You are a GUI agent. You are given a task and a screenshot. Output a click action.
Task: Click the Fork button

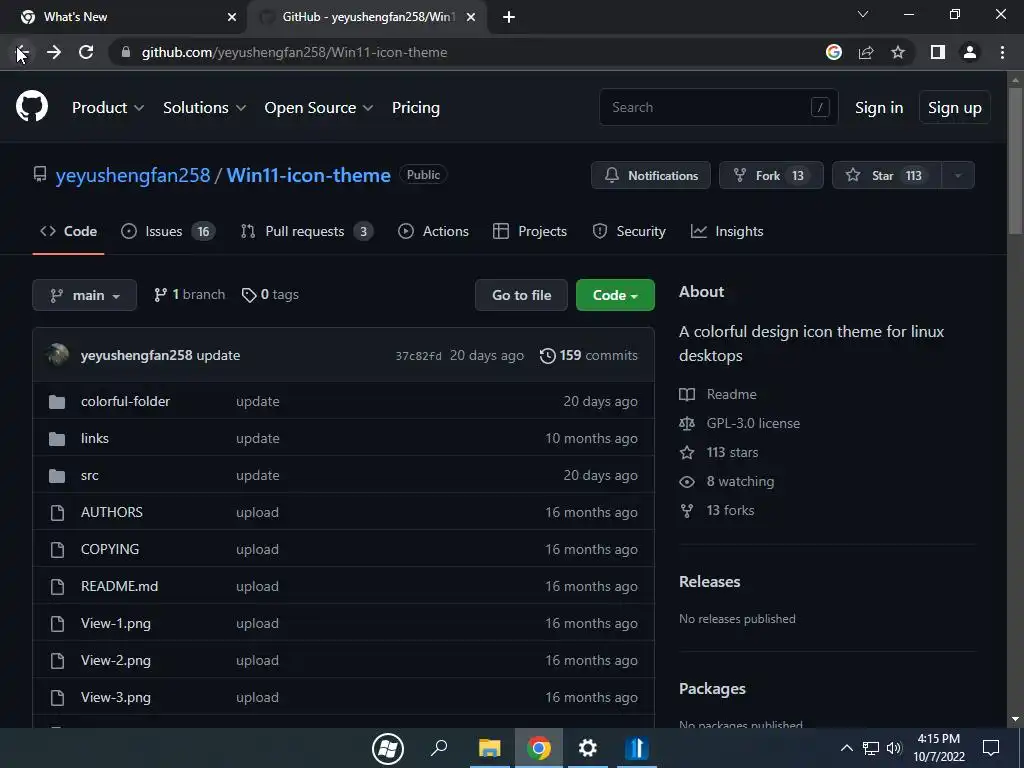point(771,175)
